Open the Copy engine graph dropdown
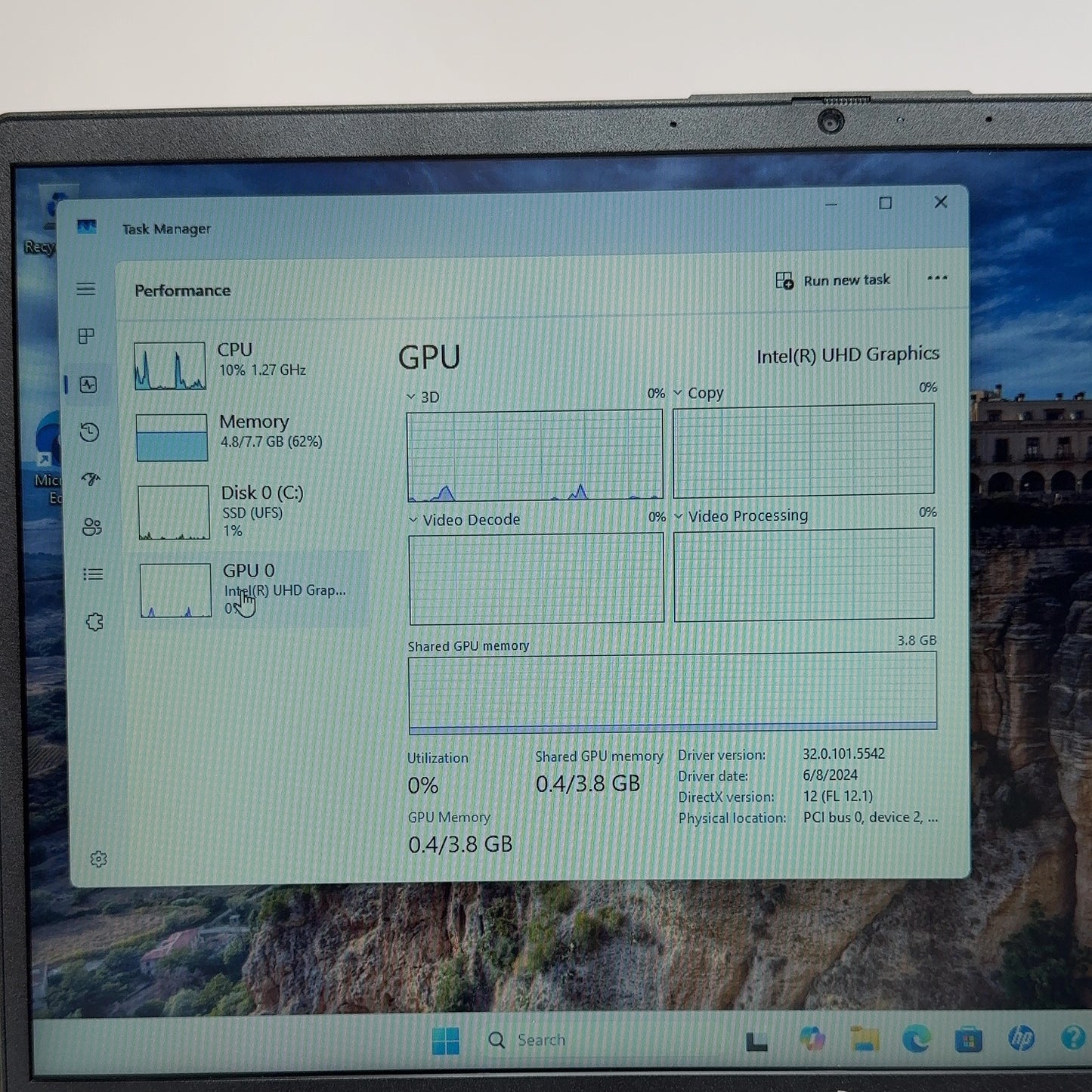Viewport: 1092px width, 1092px height. pos(678,393)
